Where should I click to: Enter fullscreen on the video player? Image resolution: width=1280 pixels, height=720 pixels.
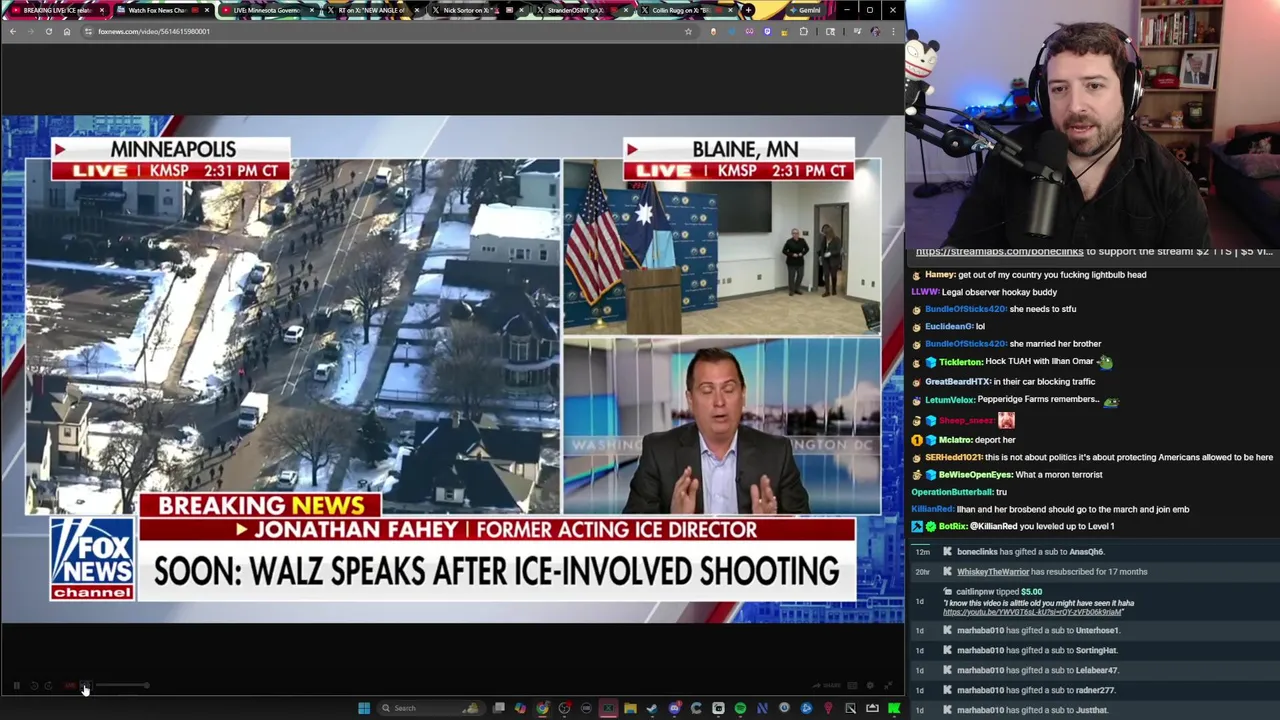click(888, 686)
